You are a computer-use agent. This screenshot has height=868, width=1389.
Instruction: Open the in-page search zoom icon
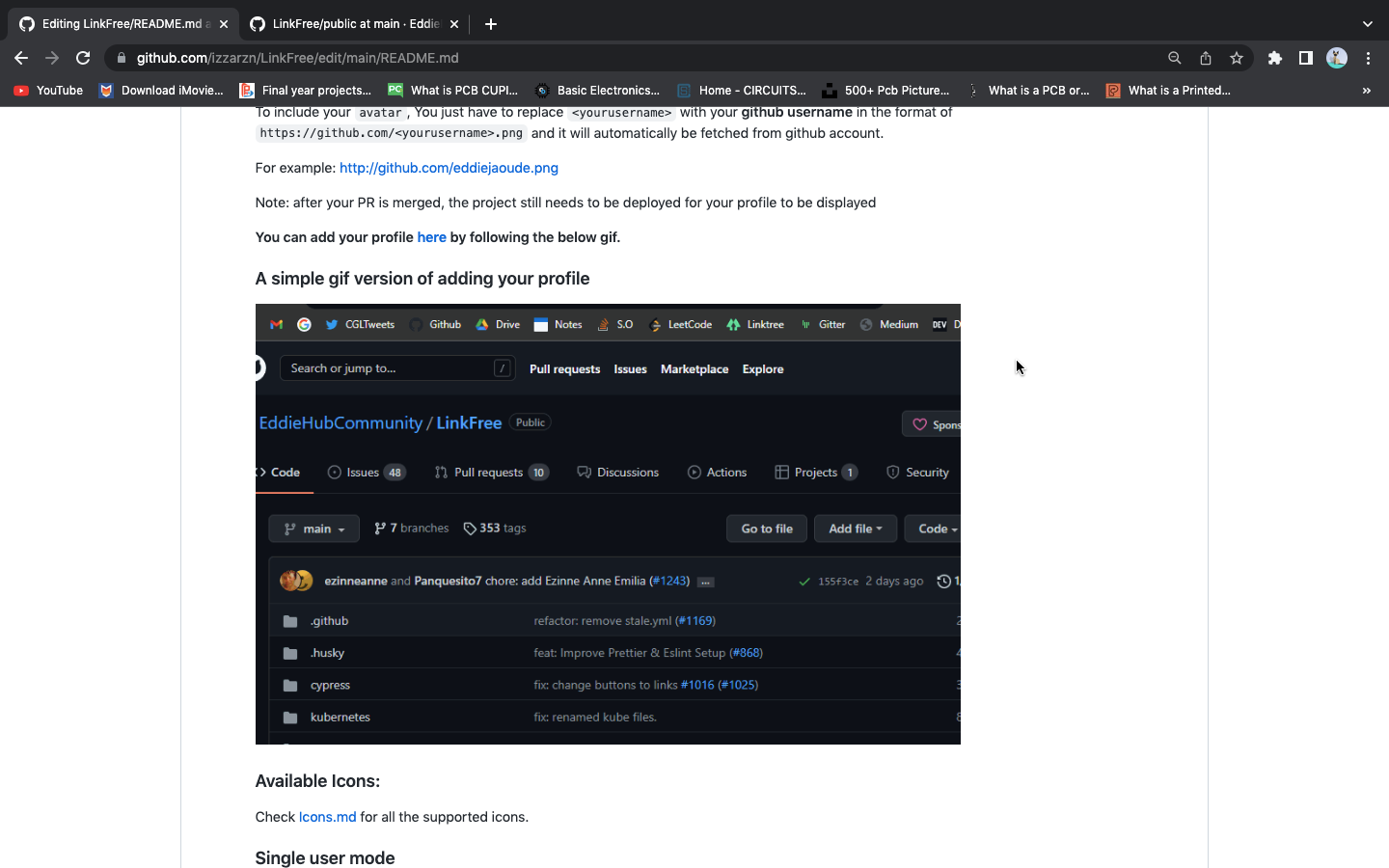tap(1174, 57)
